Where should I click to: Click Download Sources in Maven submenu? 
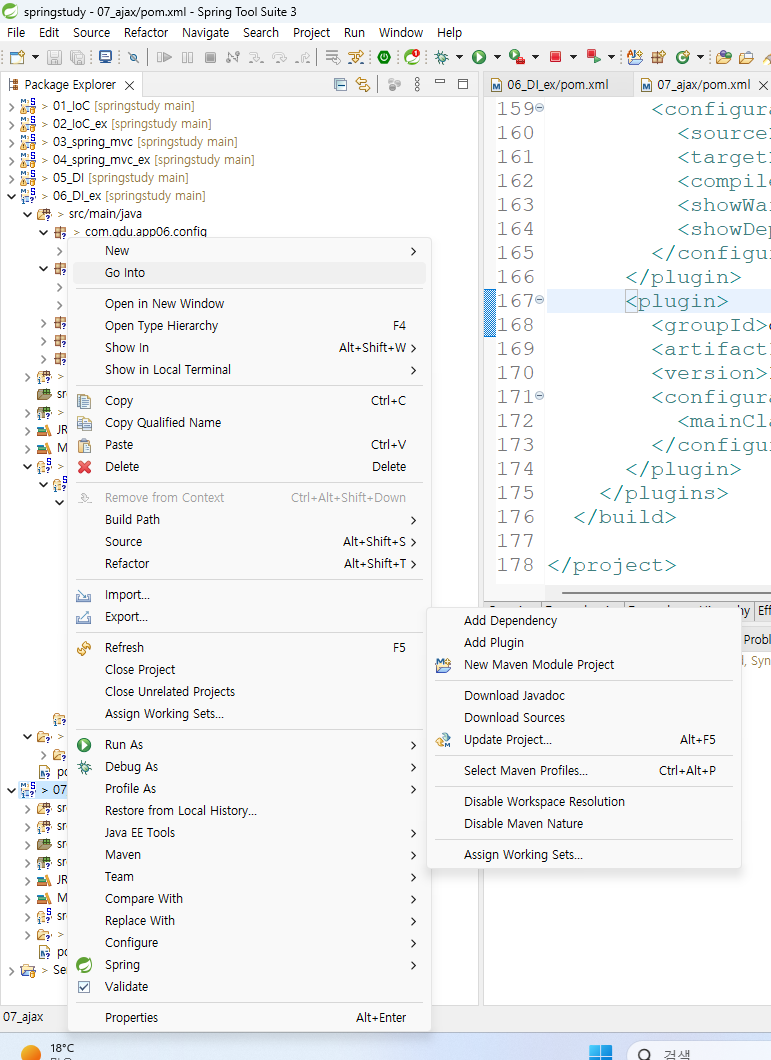pyautogui.click(x=584, y=717)
